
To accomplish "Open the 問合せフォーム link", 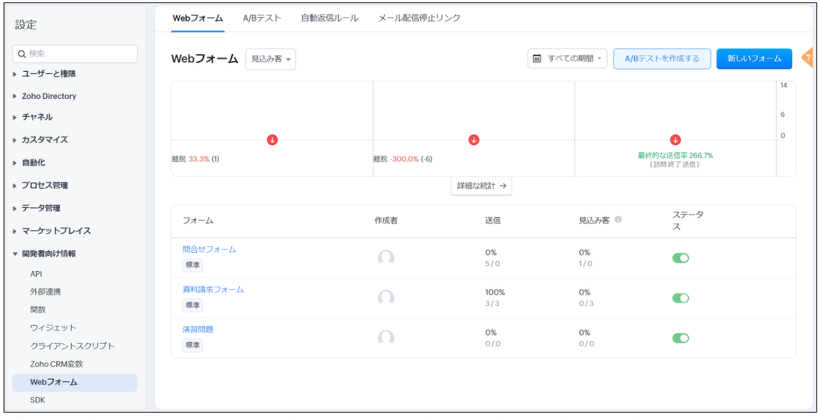I will [209, 249].
